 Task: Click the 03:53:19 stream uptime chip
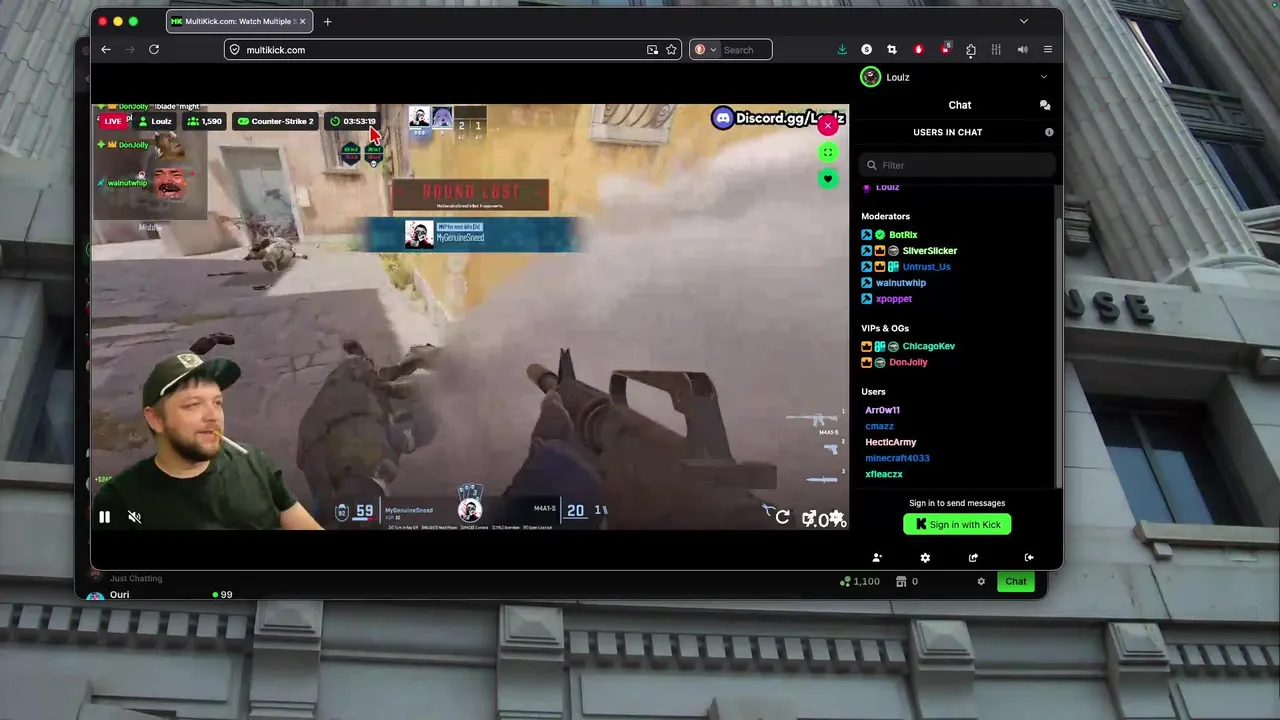point(352,121)
